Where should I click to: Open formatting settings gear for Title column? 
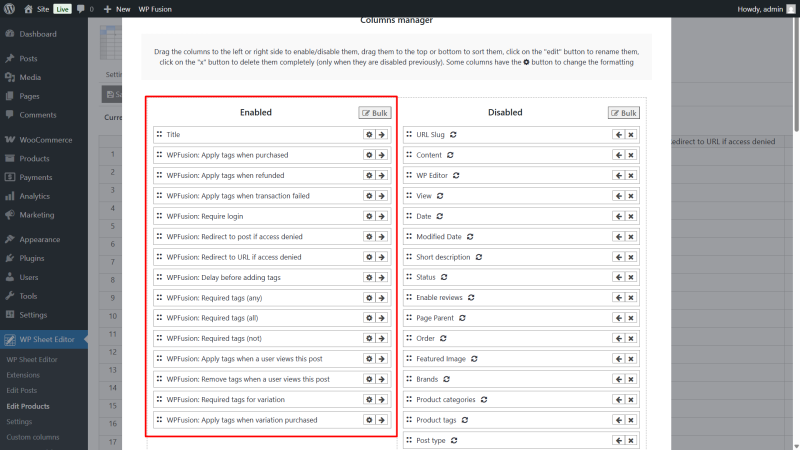coord(369,135)
